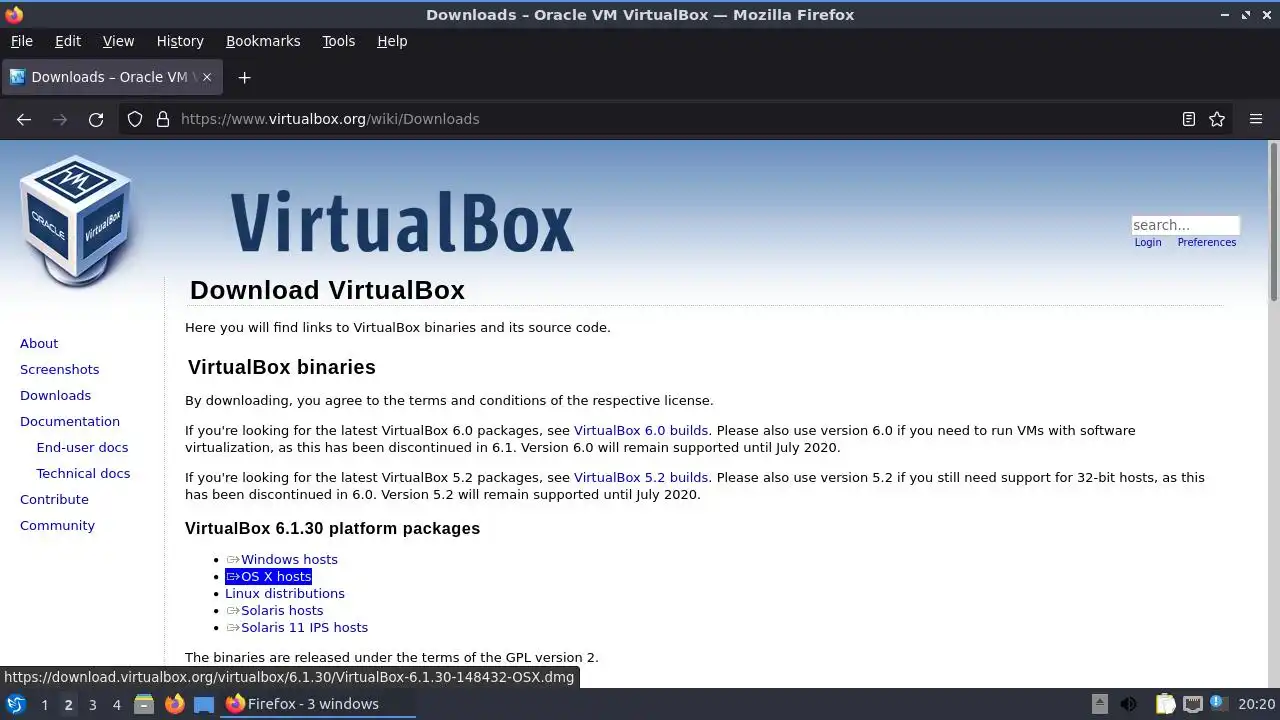Open Technical docs link
Viewport: 1280px width, 720px height.
coord(83,473)
